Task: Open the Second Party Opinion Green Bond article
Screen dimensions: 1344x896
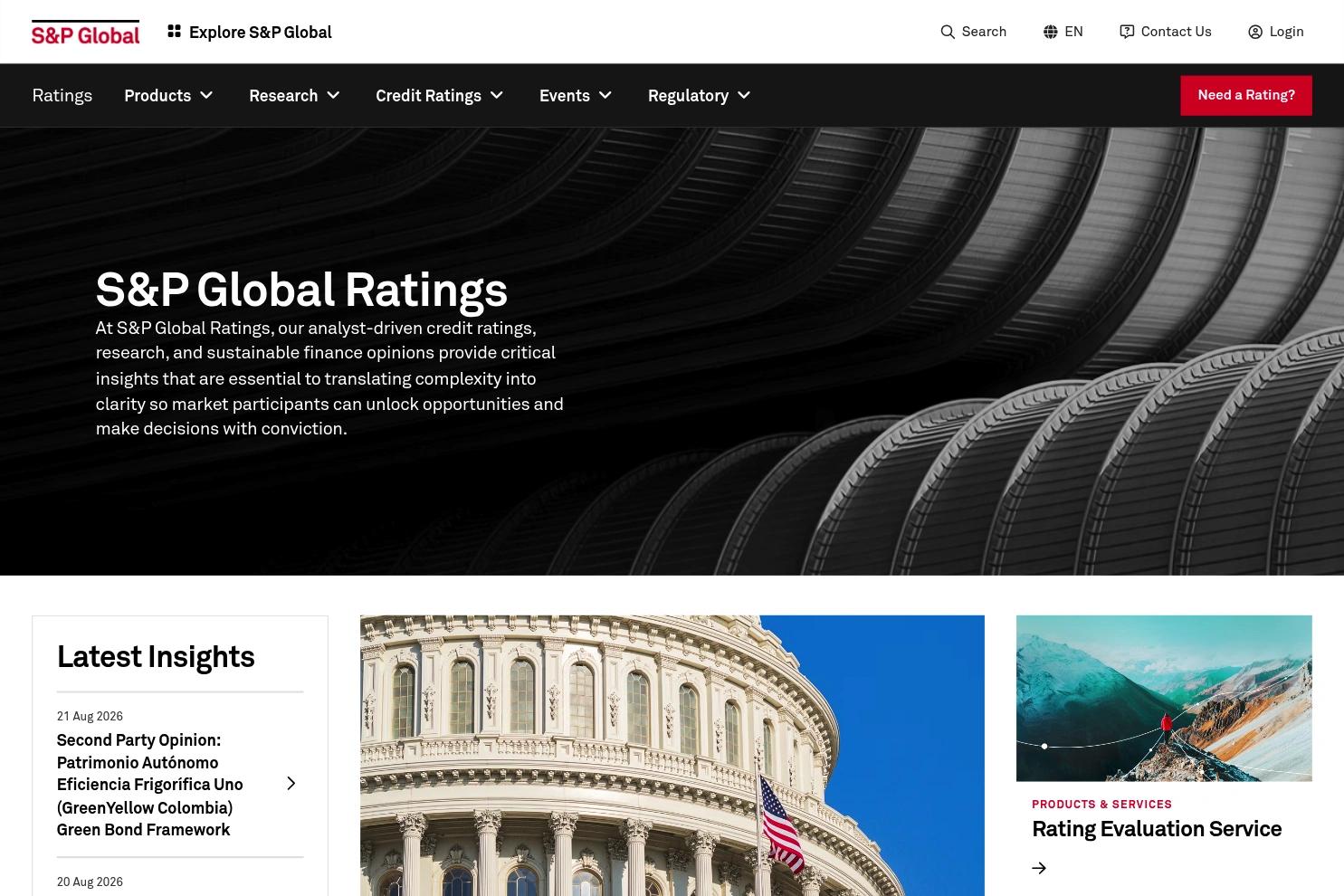Action: point(150,785)
